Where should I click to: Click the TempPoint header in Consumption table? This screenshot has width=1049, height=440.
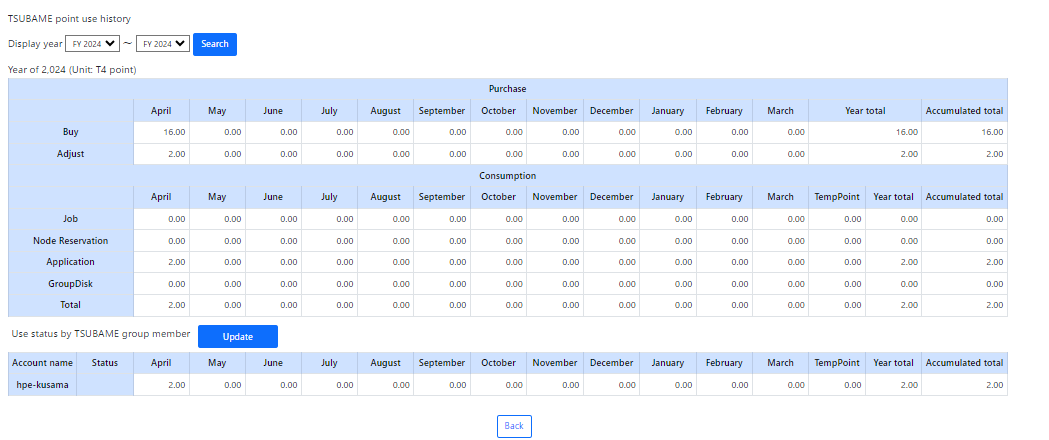coord(837,197)
